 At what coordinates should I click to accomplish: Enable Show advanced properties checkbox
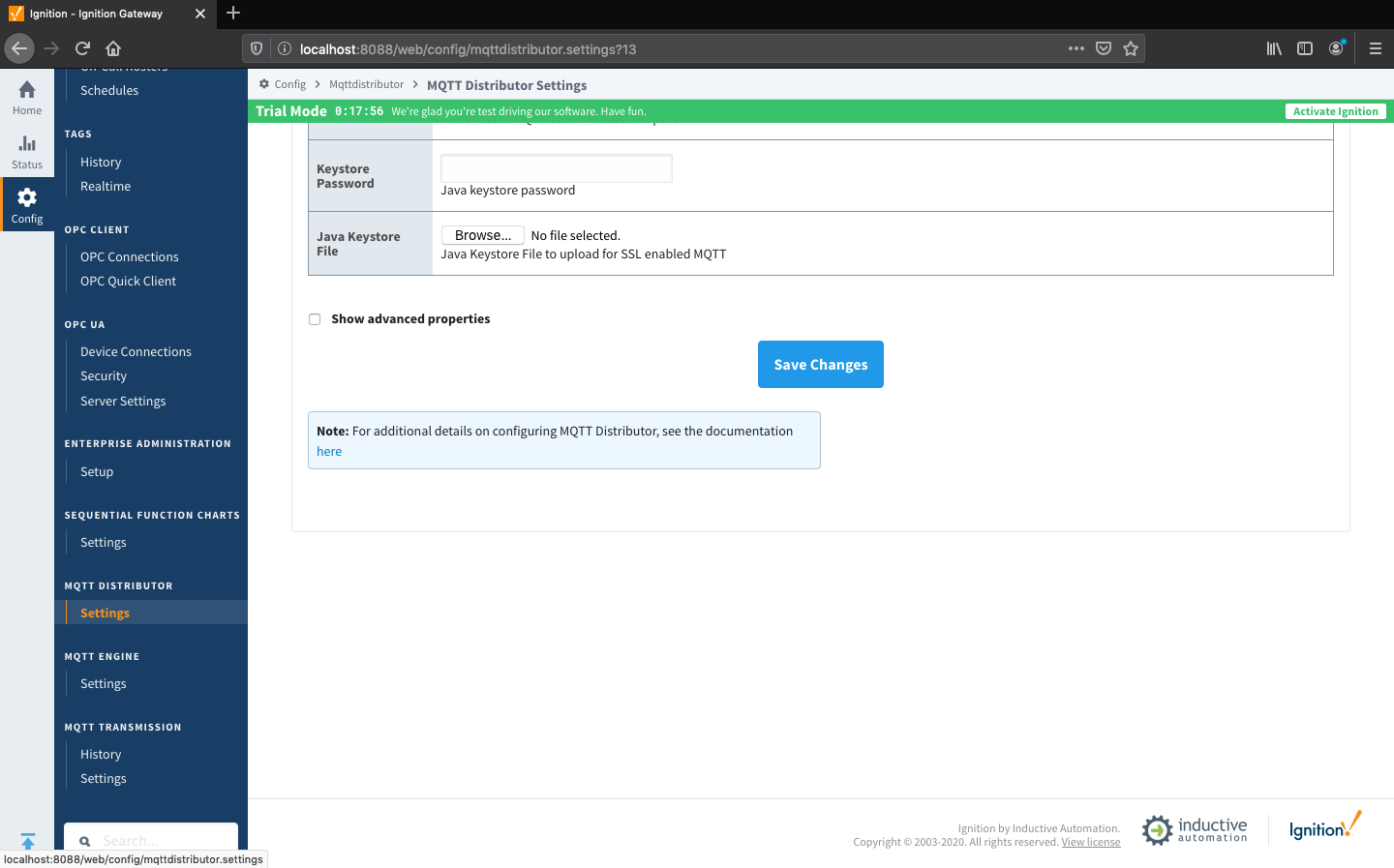click(315, 319)
